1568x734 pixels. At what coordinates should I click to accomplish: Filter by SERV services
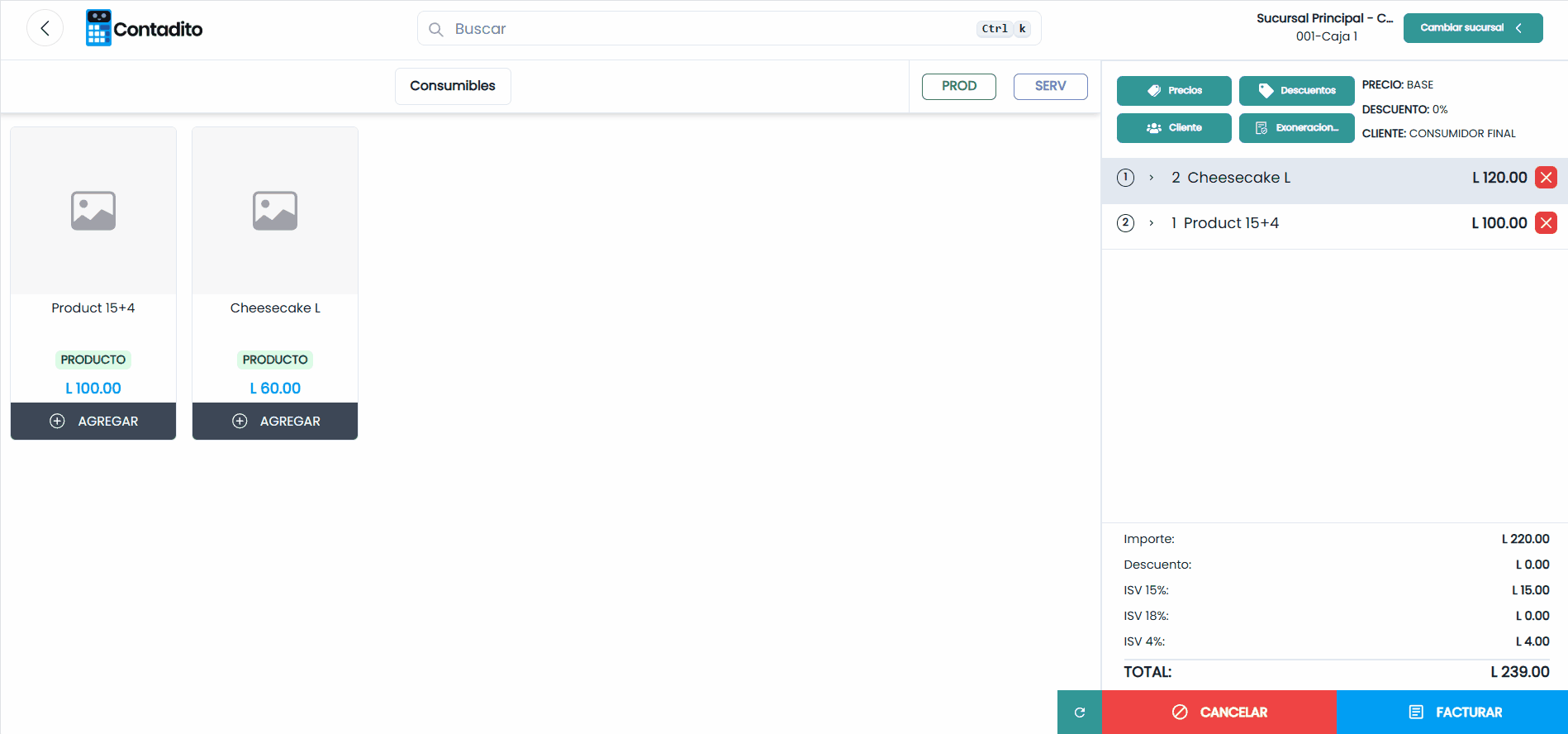pos(1050,86)
